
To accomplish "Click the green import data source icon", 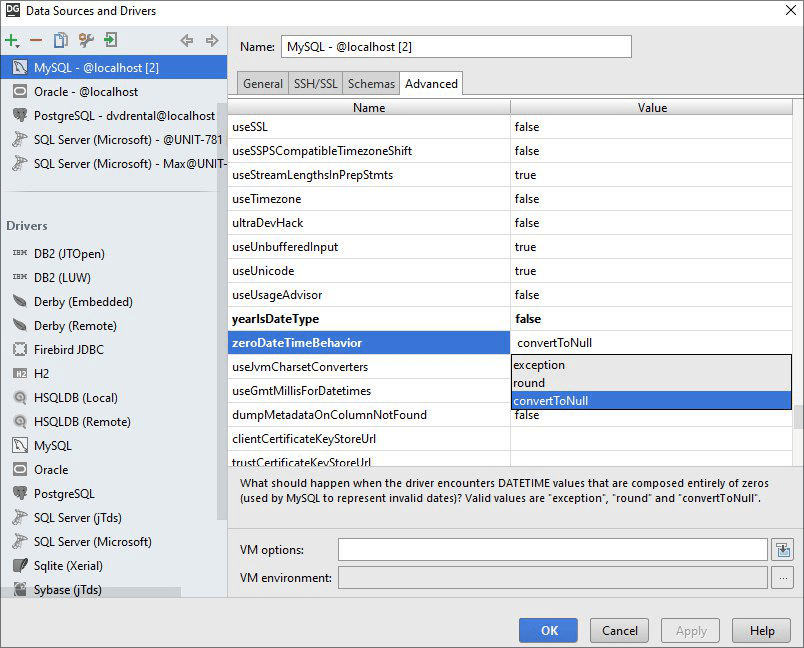I will pyautogui.click(x=110, y=41).
